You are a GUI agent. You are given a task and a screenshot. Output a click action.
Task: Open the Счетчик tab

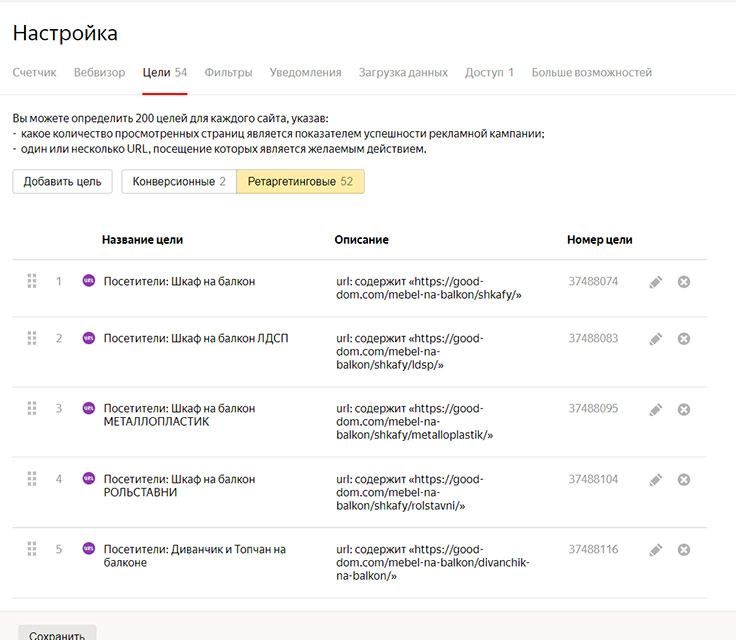(x=34, y=73)
